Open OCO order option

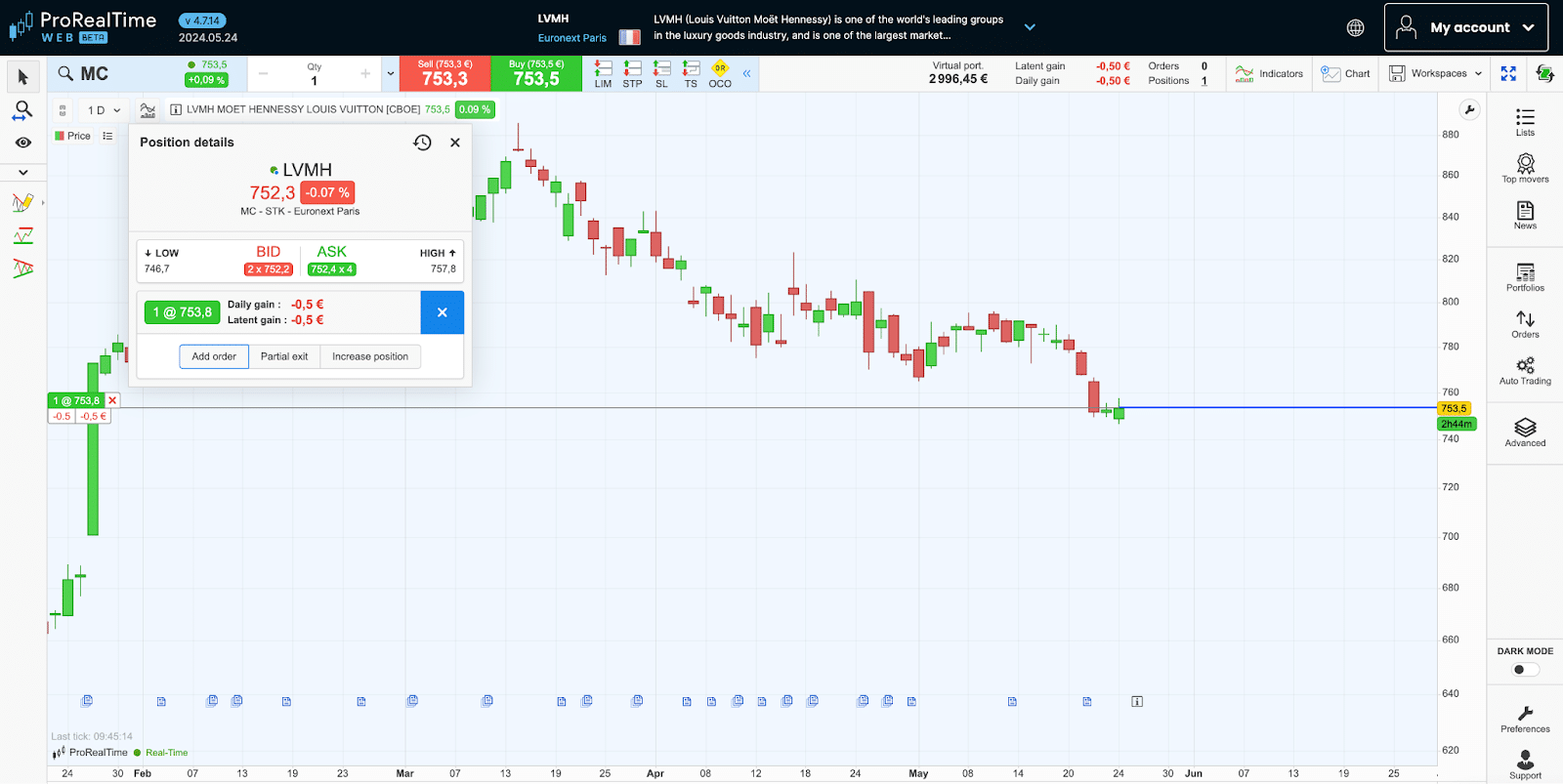[720, 74]
